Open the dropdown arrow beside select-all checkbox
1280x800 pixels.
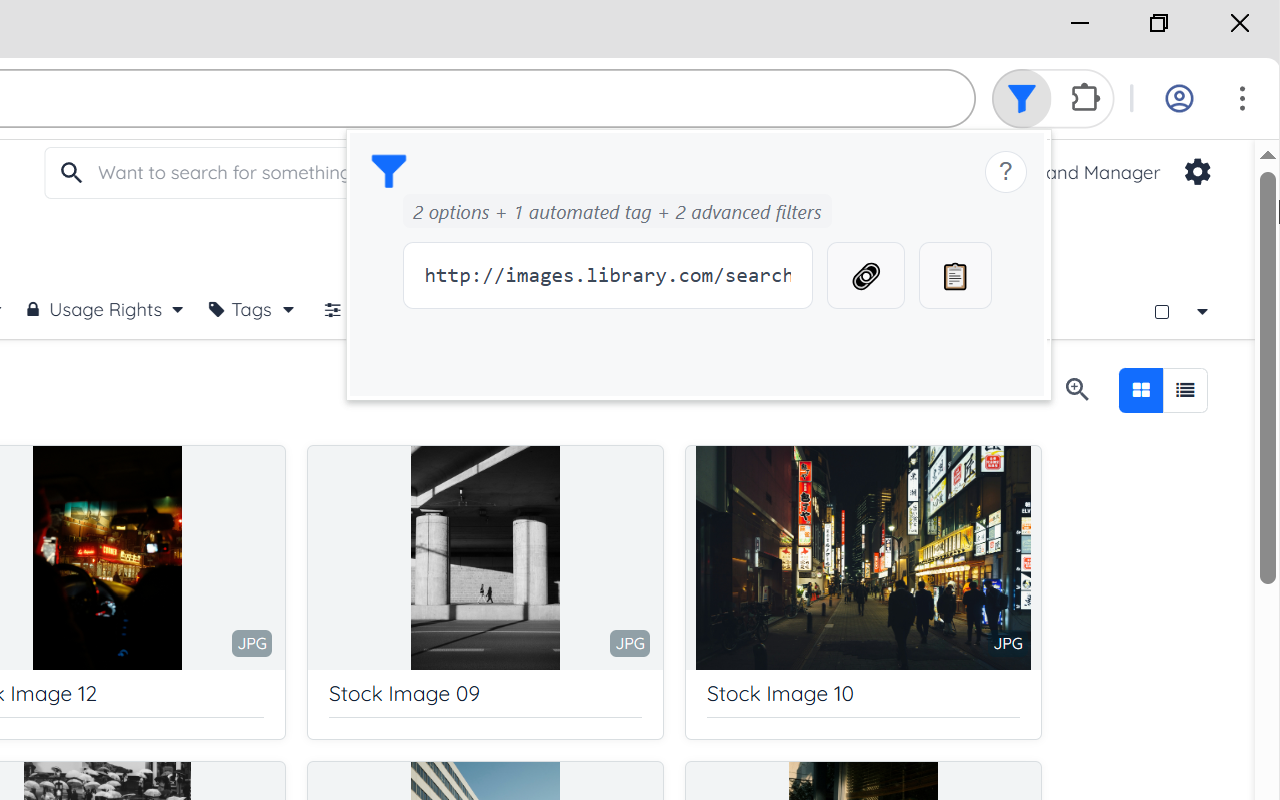click(x=1202, y=312)
